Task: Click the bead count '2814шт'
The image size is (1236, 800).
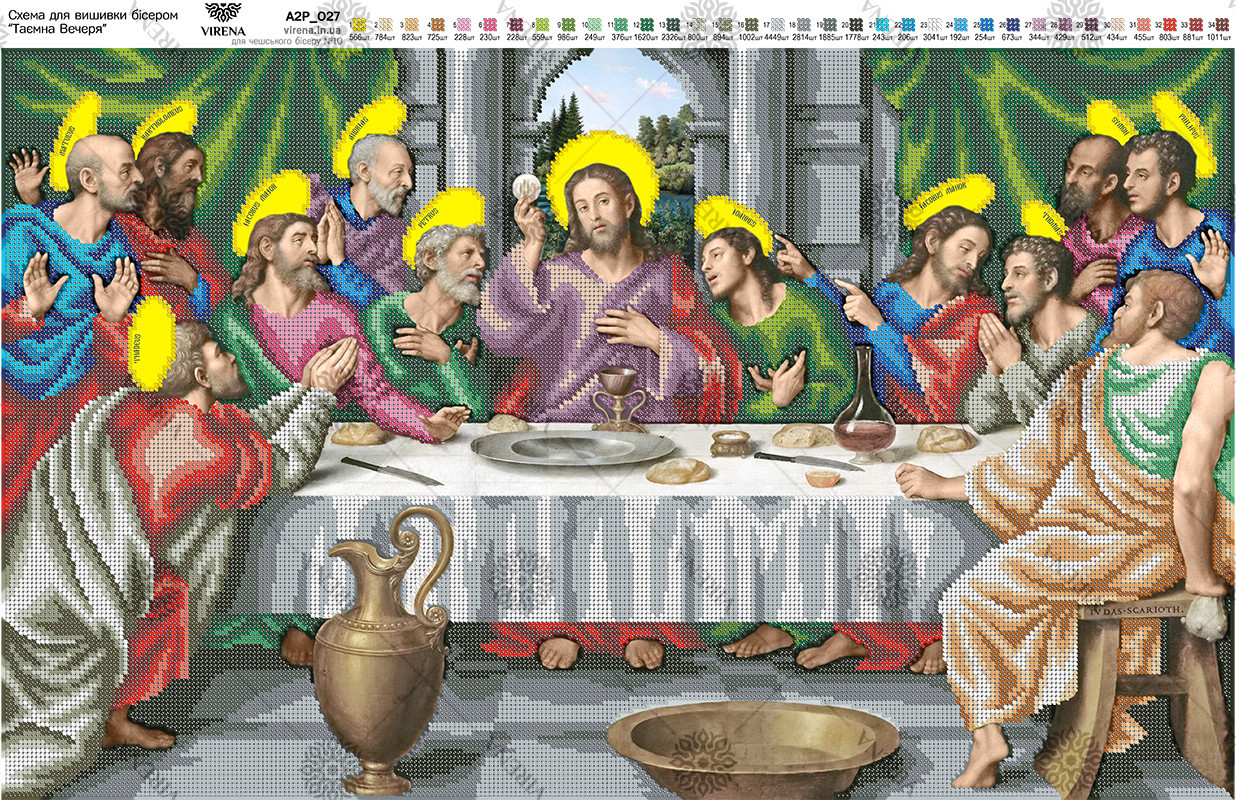Action: click(802, 37)
